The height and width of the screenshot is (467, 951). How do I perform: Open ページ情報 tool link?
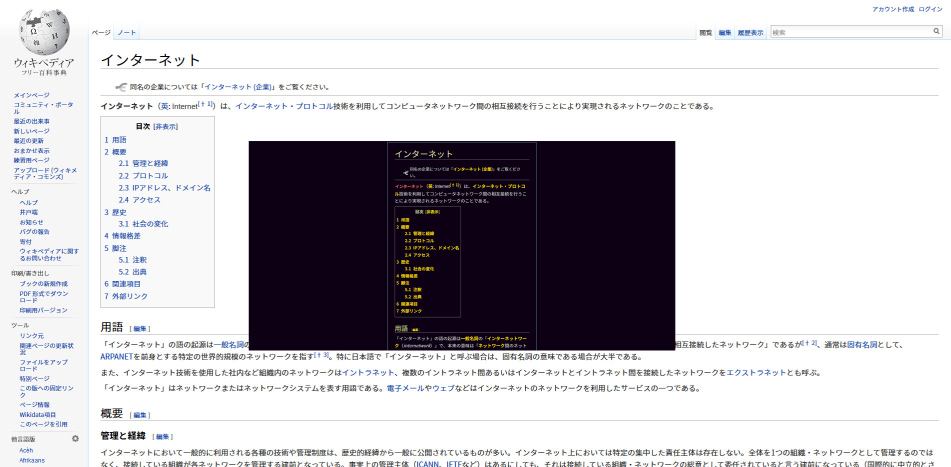[34, 405]
